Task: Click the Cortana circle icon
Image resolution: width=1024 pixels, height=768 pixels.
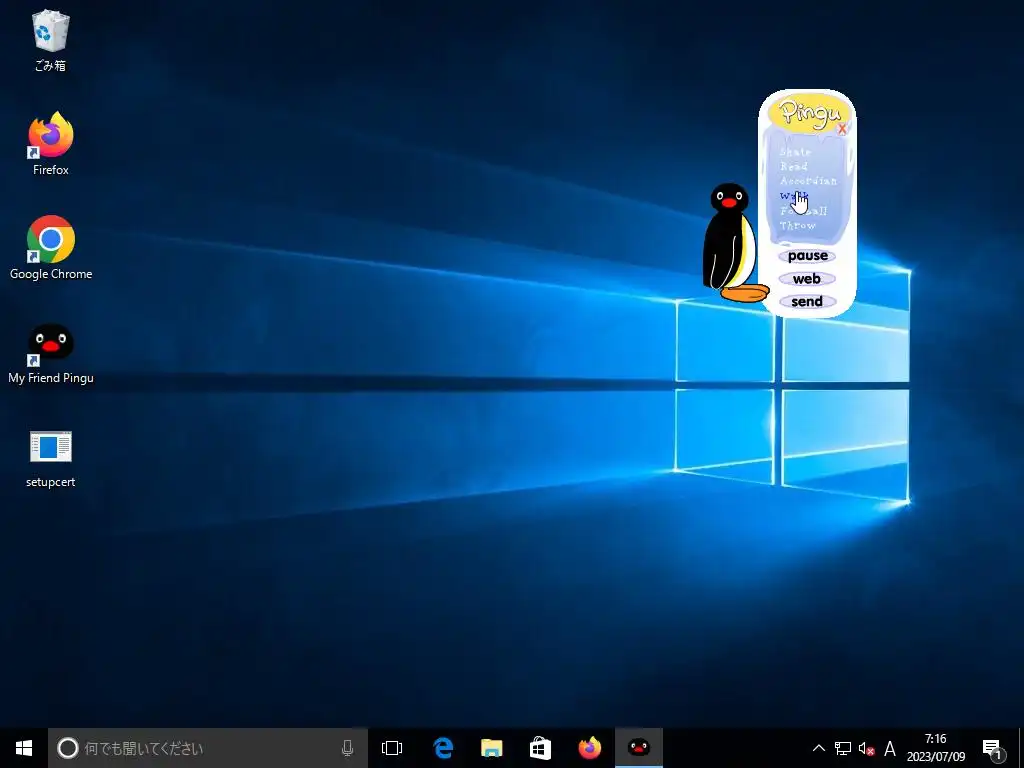Action: [x=68, y=748]
